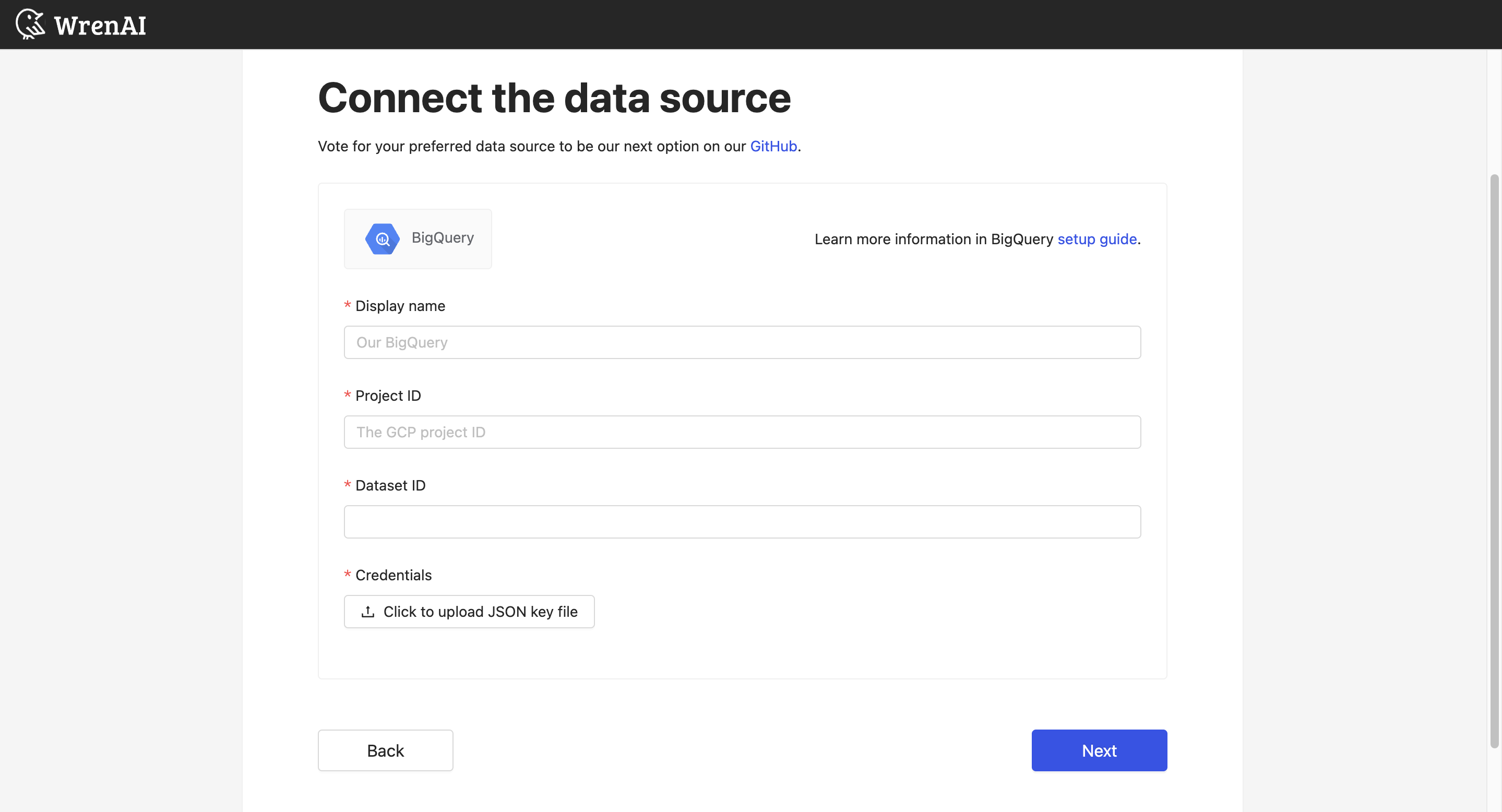Click the upload arrow icon in credentials button
This screenshot has height=812, width=1502.
pyautogui.click(x=368, y=612)
